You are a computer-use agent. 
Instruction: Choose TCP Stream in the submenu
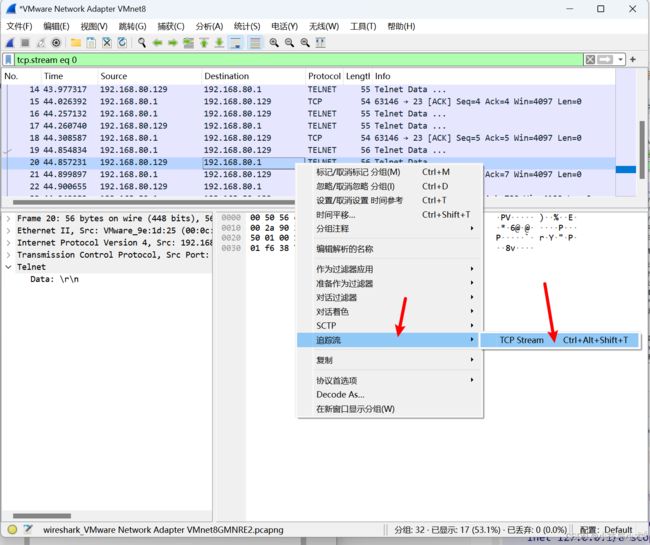click(x=560, y=340)
